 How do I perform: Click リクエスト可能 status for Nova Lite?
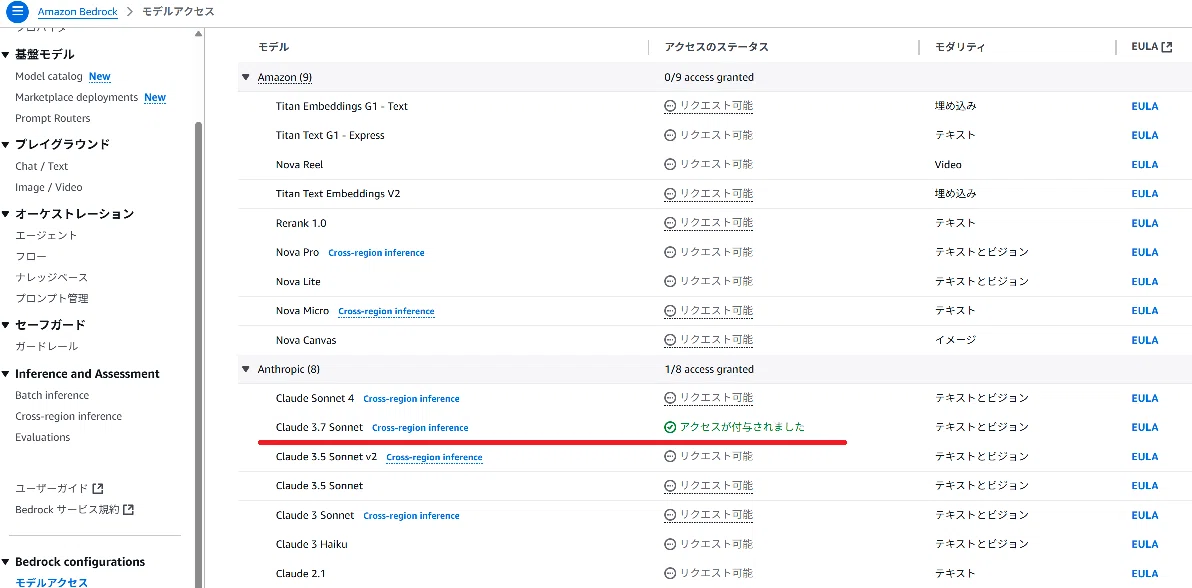pos(716,281)
